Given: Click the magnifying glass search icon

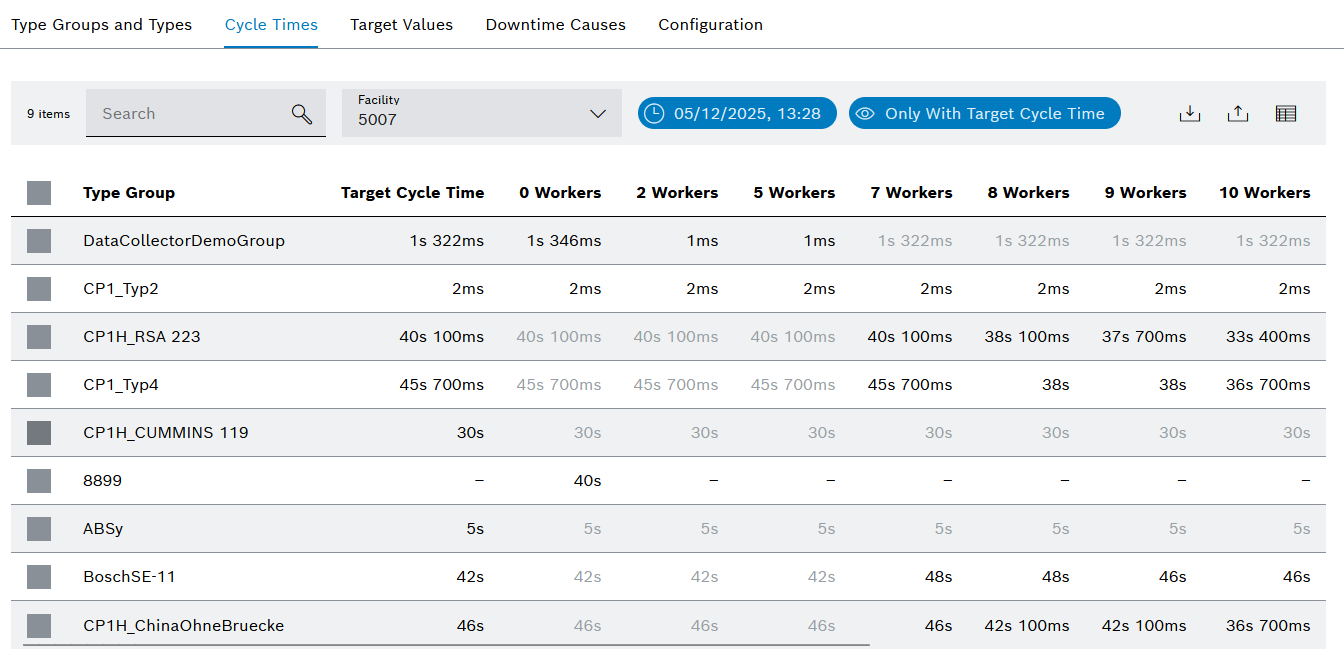Looking at the screenshot, I should pos(302,114).
